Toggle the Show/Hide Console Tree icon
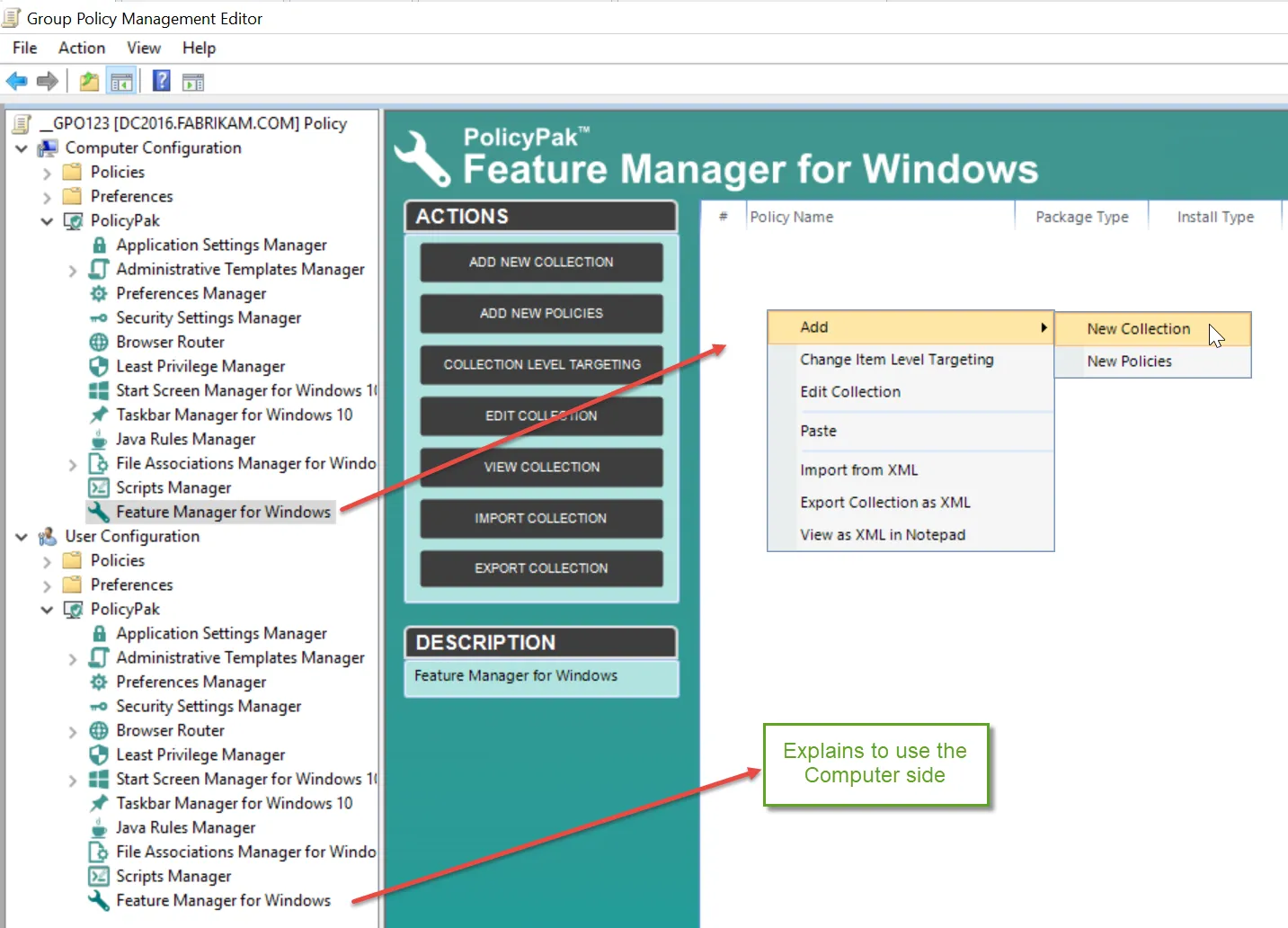 [x=121, y=82]
